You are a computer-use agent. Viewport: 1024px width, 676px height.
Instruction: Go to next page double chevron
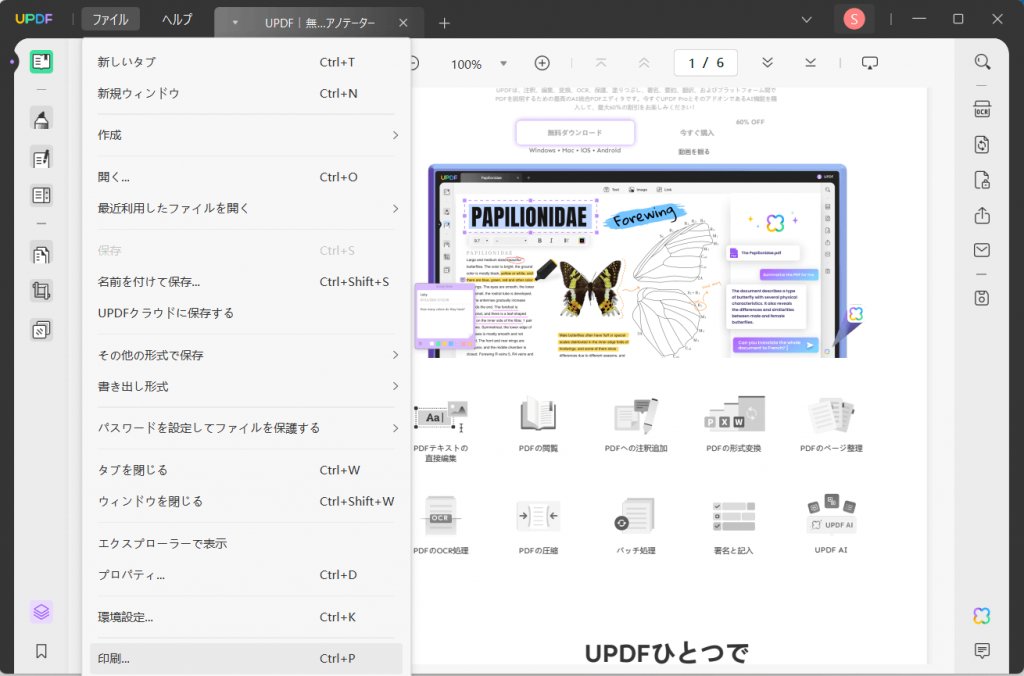point(767,63)
